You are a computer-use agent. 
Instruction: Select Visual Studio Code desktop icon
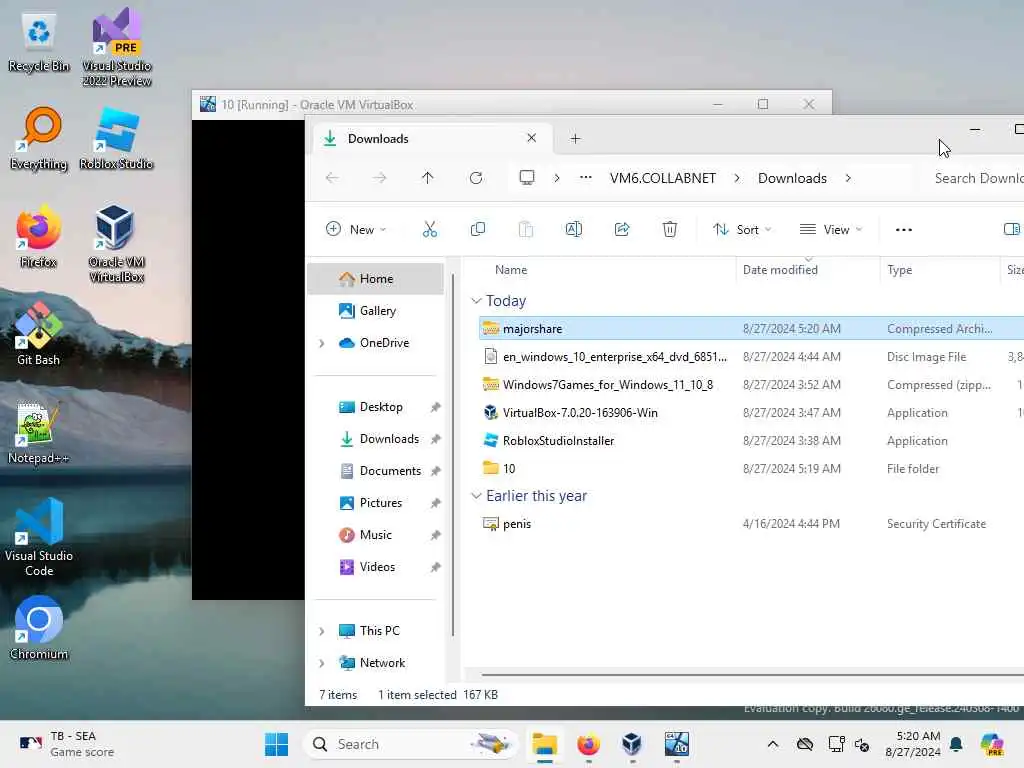[39, 537]
